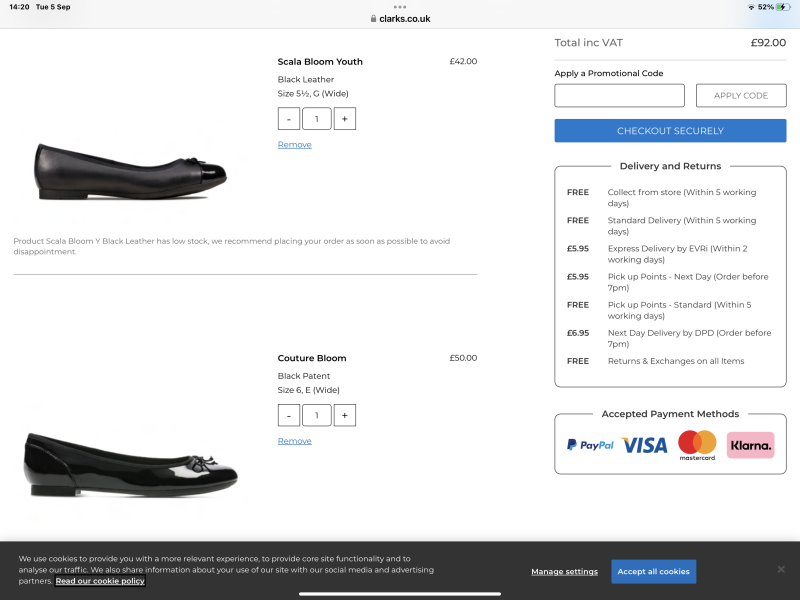Accept all cookies
Viewport: 800px width, 600px height.
click(x=654, y=571)
